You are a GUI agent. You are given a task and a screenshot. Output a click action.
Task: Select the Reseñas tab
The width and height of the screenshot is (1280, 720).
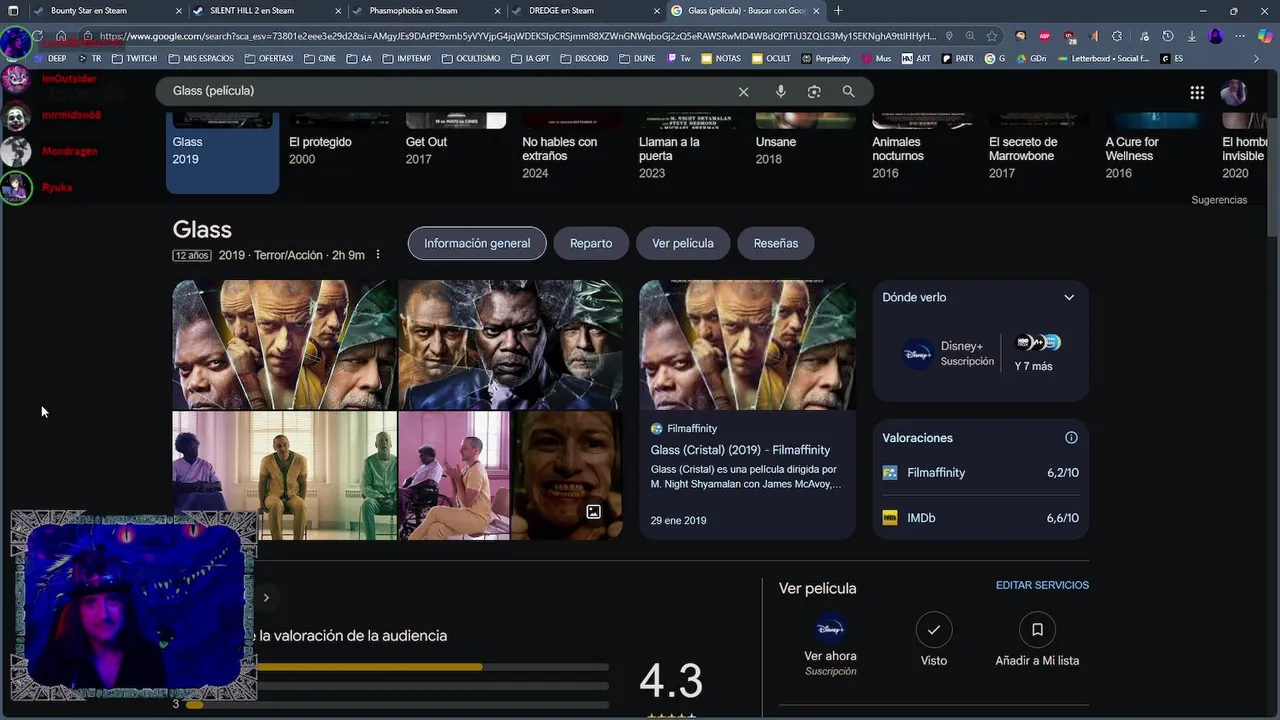pyautogui.click(x=776, y=243)
